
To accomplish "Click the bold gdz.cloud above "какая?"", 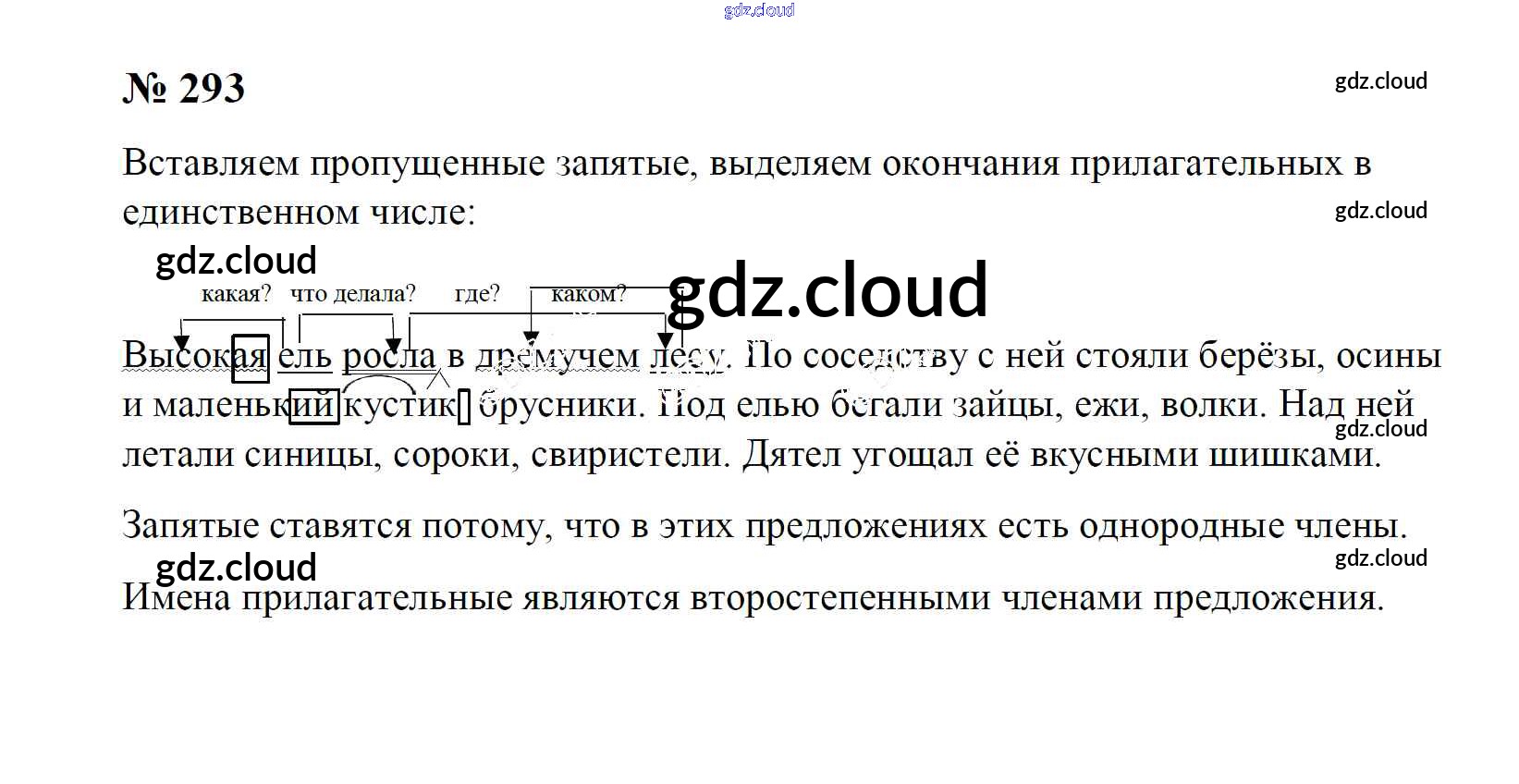I will click(237, 261).
